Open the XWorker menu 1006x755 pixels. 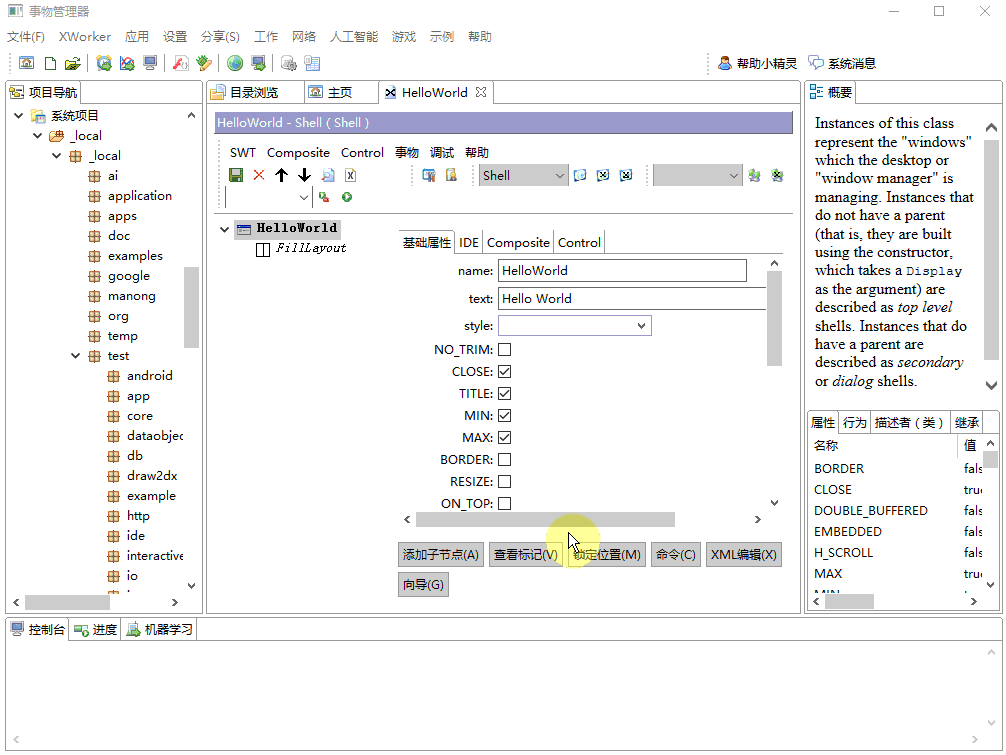click(x=85, y=37)
